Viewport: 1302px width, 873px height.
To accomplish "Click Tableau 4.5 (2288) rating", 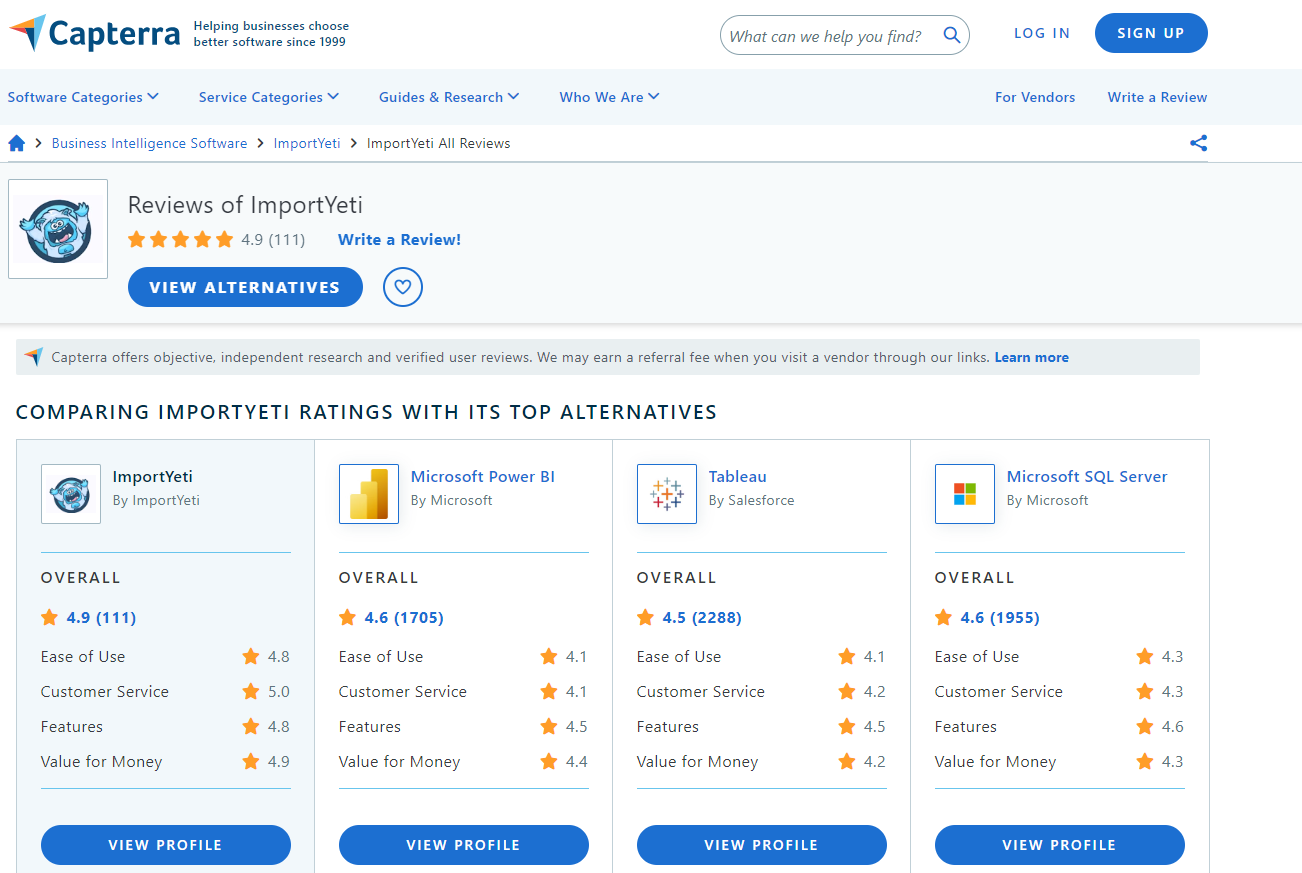I will pyautogui.click(x=702, y=618).
